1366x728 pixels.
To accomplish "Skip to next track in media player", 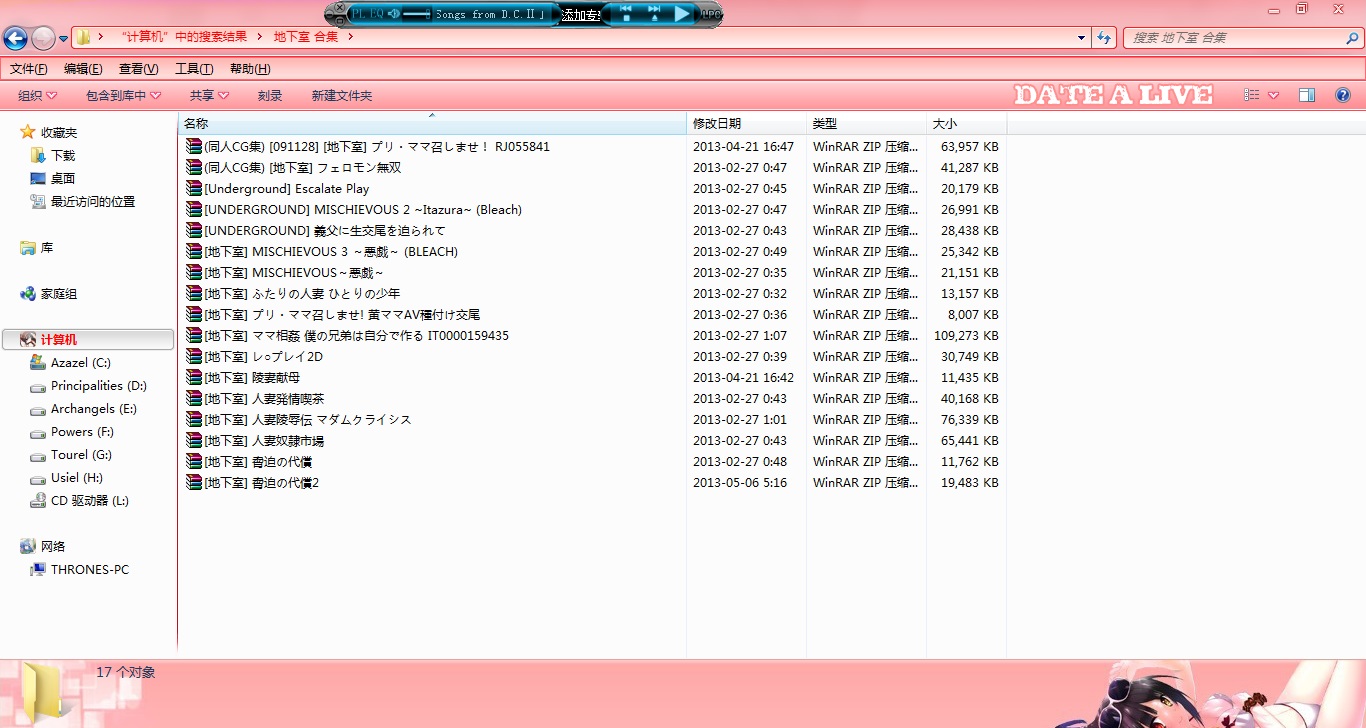I will [654, 8].
